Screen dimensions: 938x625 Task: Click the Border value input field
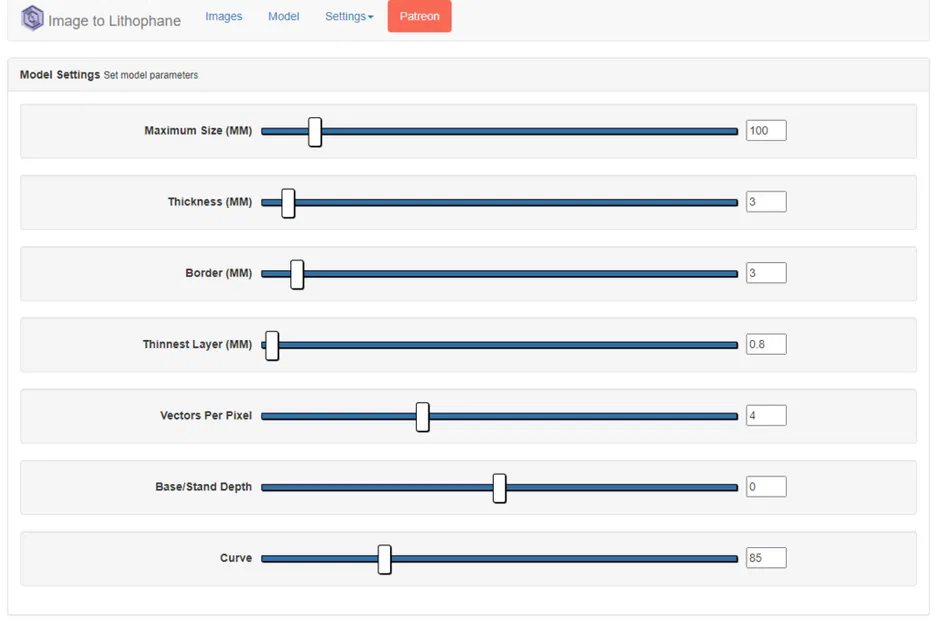tap(766, 273)
